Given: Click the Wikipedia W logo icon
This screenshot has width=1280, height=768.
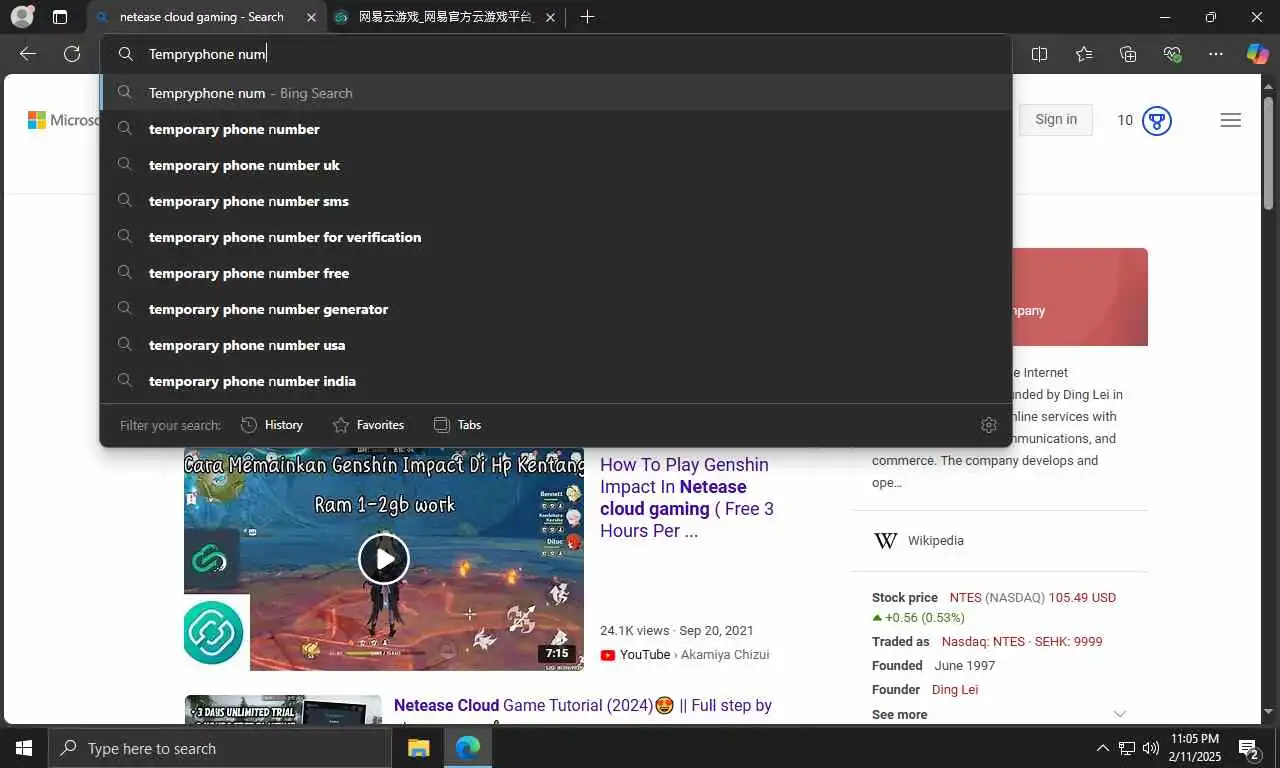Looking at the screenshot, I should [886, 540].
